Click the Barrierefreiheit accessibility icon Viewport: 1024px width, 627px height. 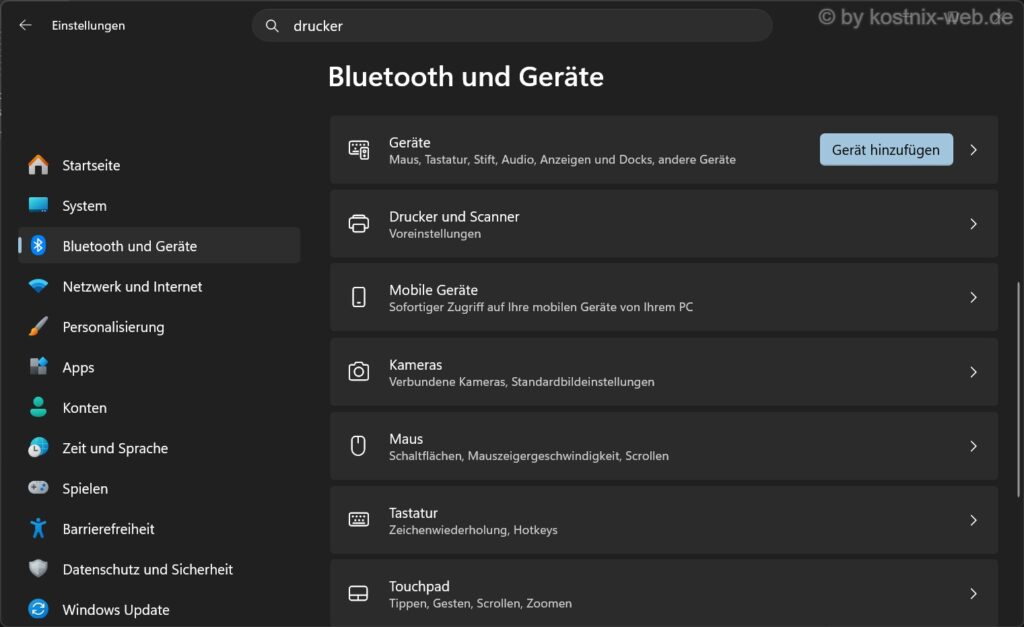click(39, 528)
